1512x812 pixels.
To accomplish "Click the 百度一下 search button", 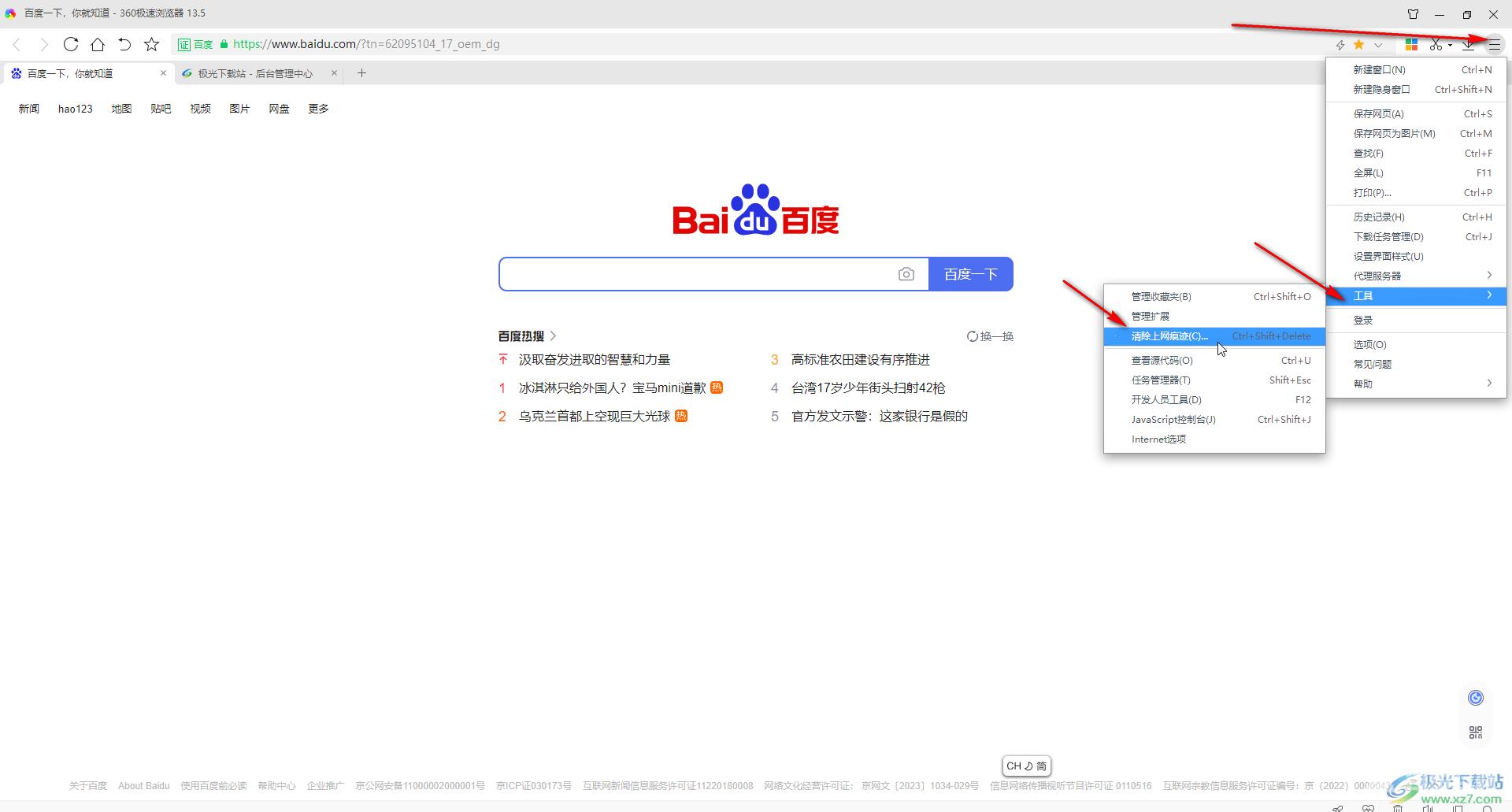I will [971, 274].
